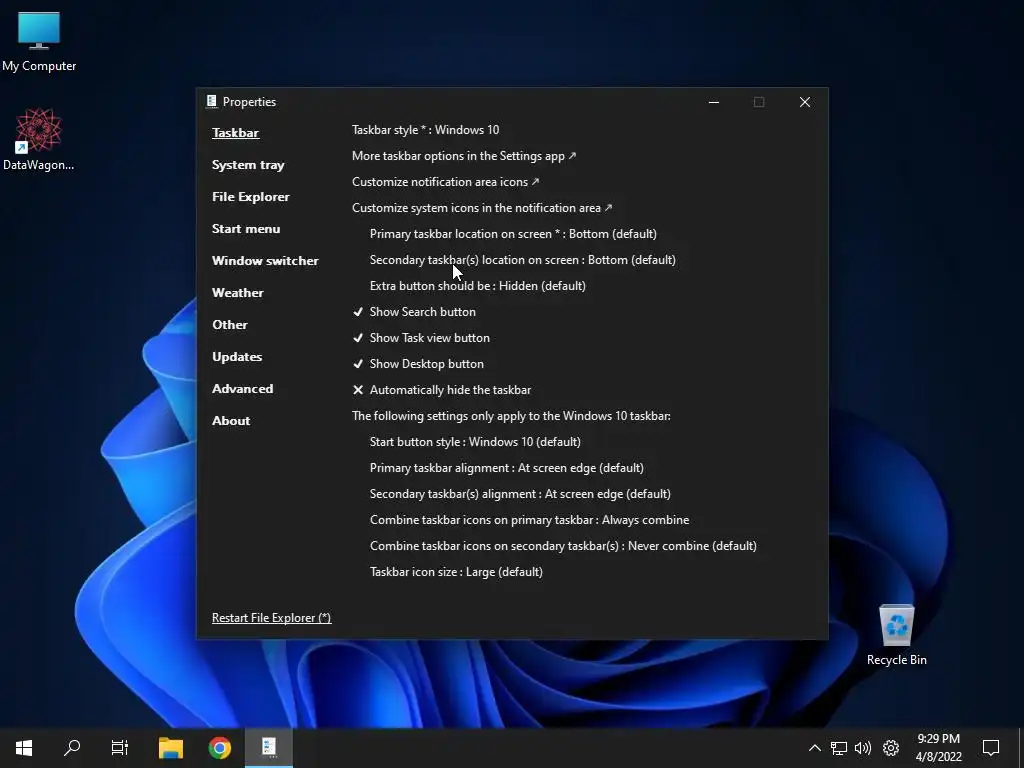Change Primary taskbar alignment option
The image size is (1024, 768).
(507, 468)
